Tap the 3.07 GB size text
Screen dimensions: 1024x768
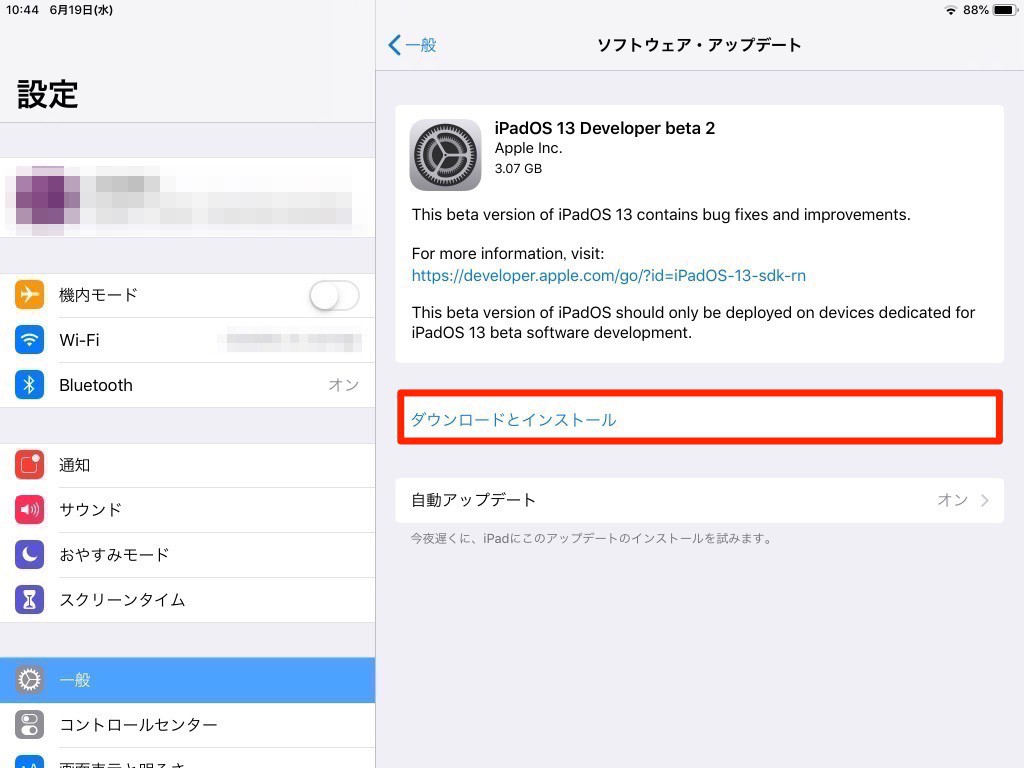[518, 168]
